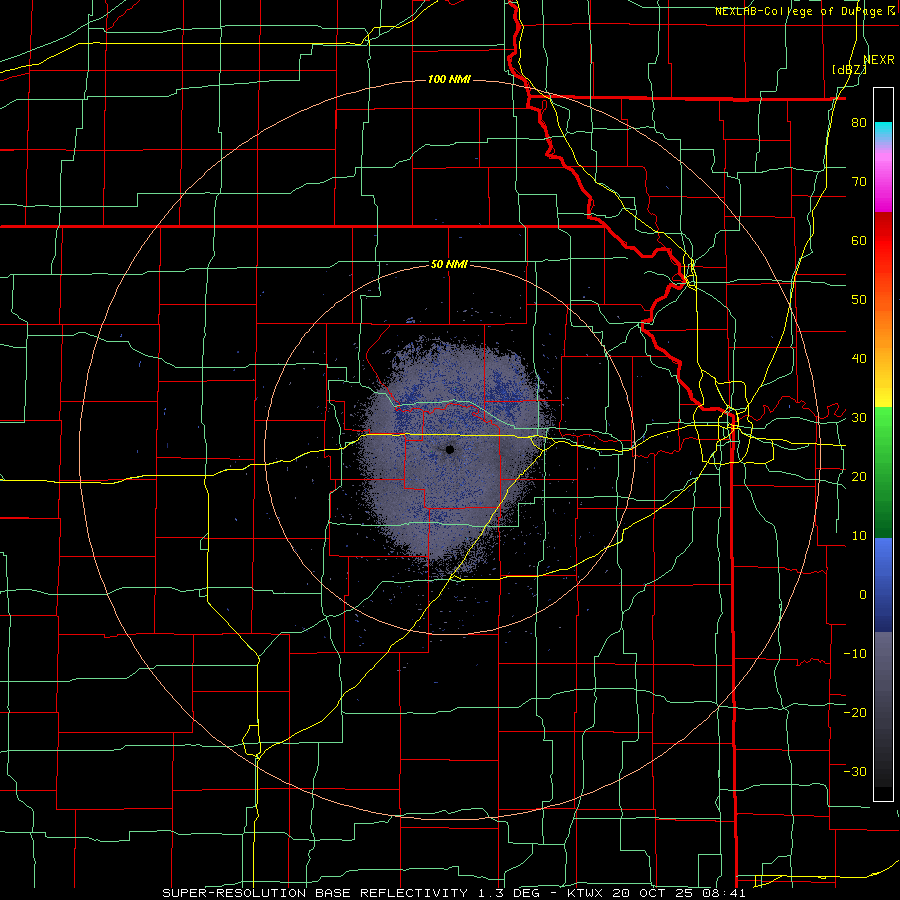The width and height of the screenshot is (900, 900).
Task: Click the 'KTWX' station identifier in the footer
Action: pyautogui.click(x=585, y=893)
